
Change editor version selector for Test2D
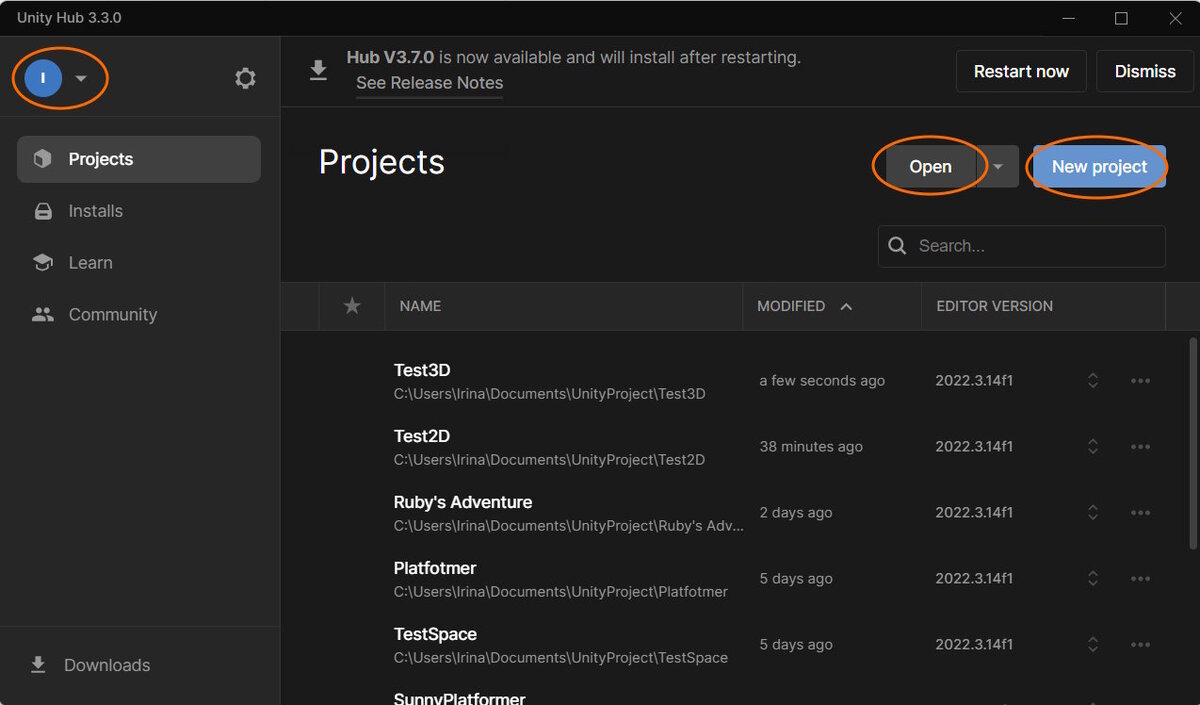(x=1093, y=447)
